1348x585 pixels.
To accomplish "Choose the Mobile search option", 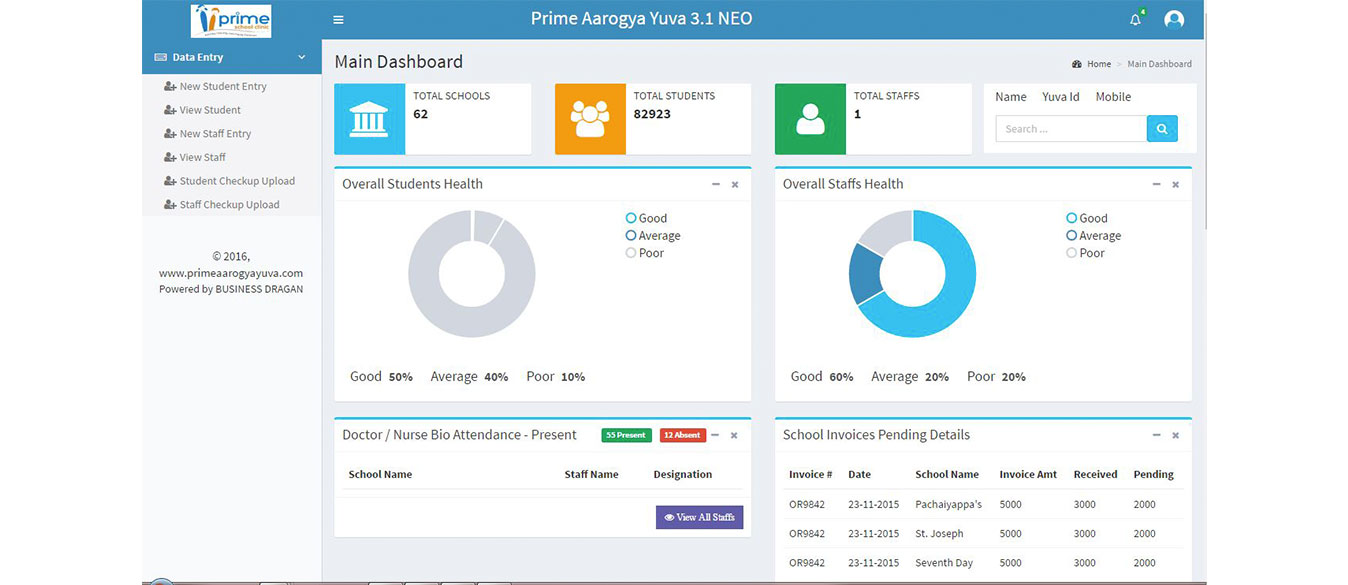I will [x=1113, y=97].
